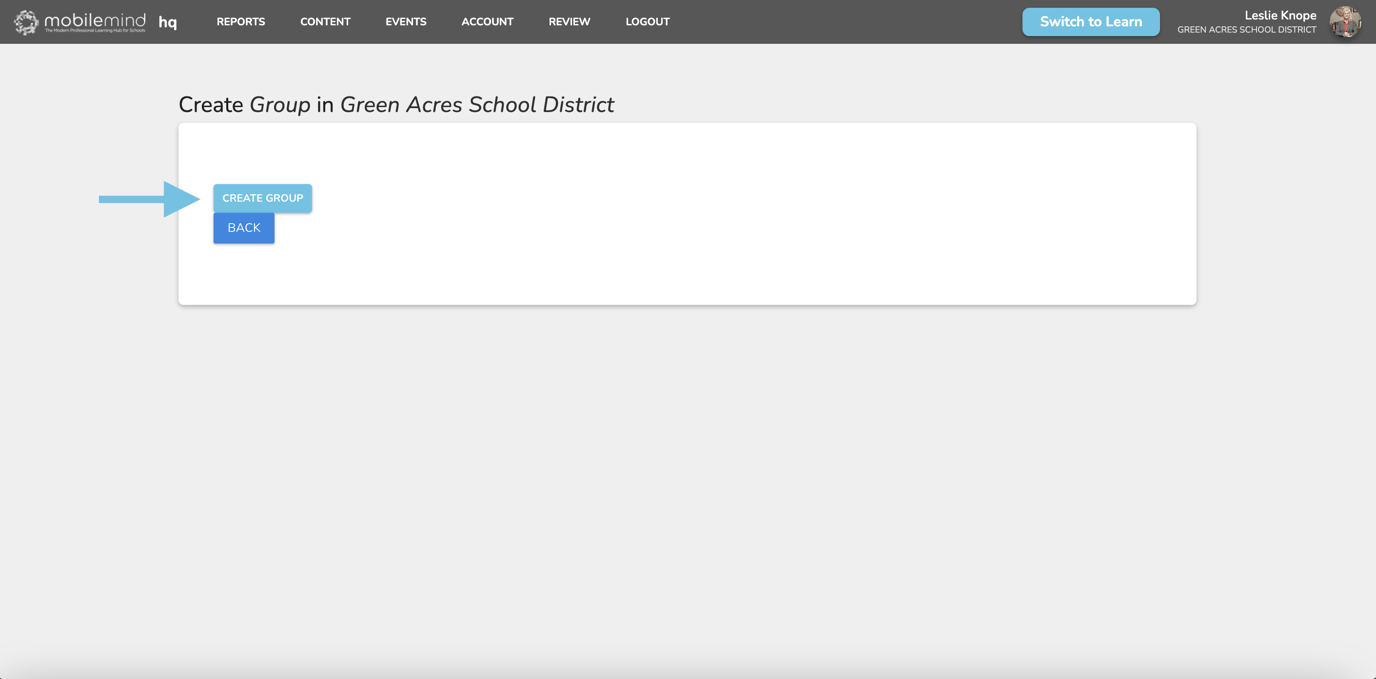
Task: Click the mobilemind wordmark in header
Action: pyautogui.click(x=95, y=19)
